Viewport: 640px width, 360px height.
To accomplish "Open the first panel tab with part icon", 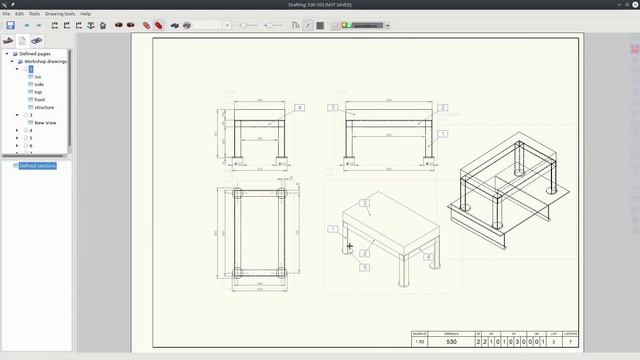I will coord(9,40).
